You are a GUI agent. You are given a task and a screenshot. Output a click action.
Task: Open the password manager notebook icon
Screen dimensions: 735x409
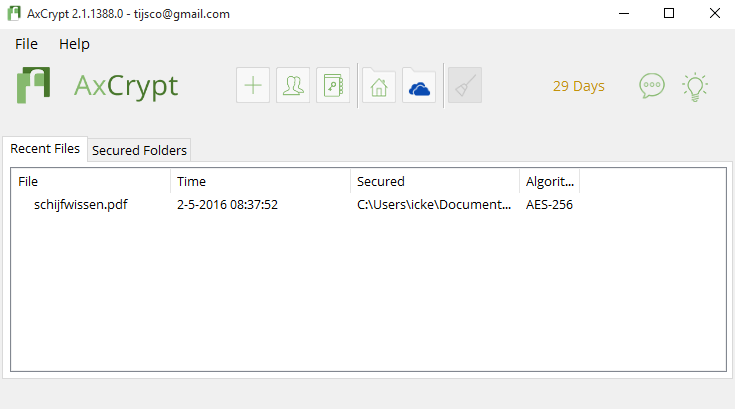(332, 86)
